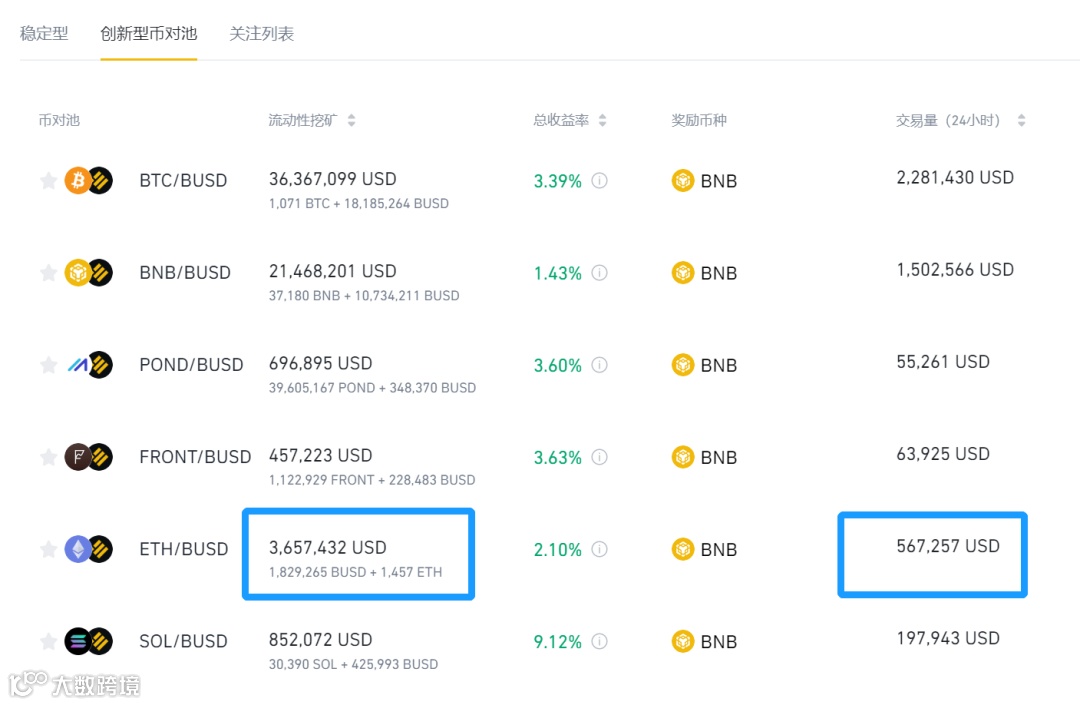Open the BNB/BUSD pool
1080x705 pixels.
tap(185, 273)
